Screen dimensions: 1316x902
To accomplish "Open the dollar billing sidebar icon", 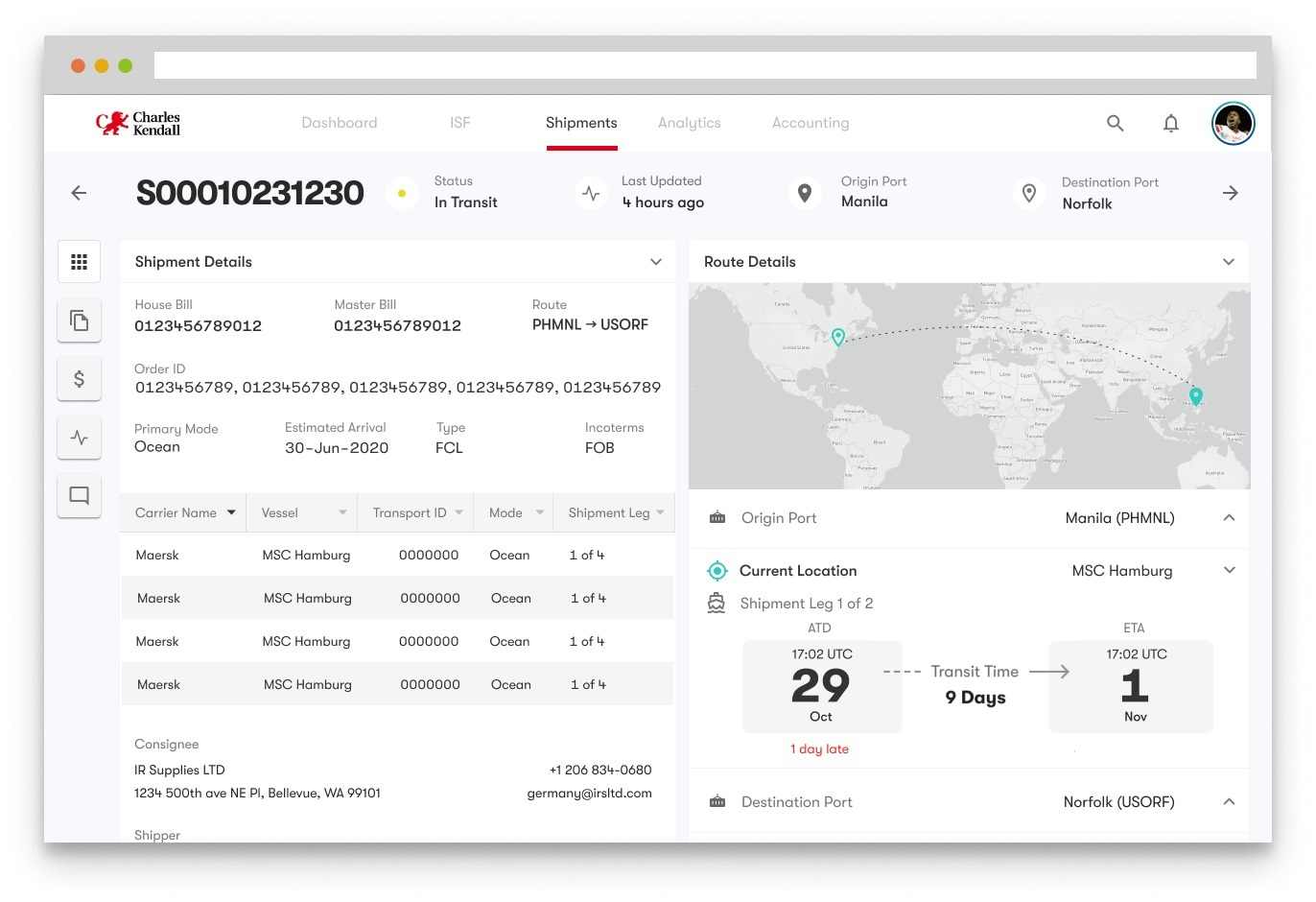I will coord(80,379).
